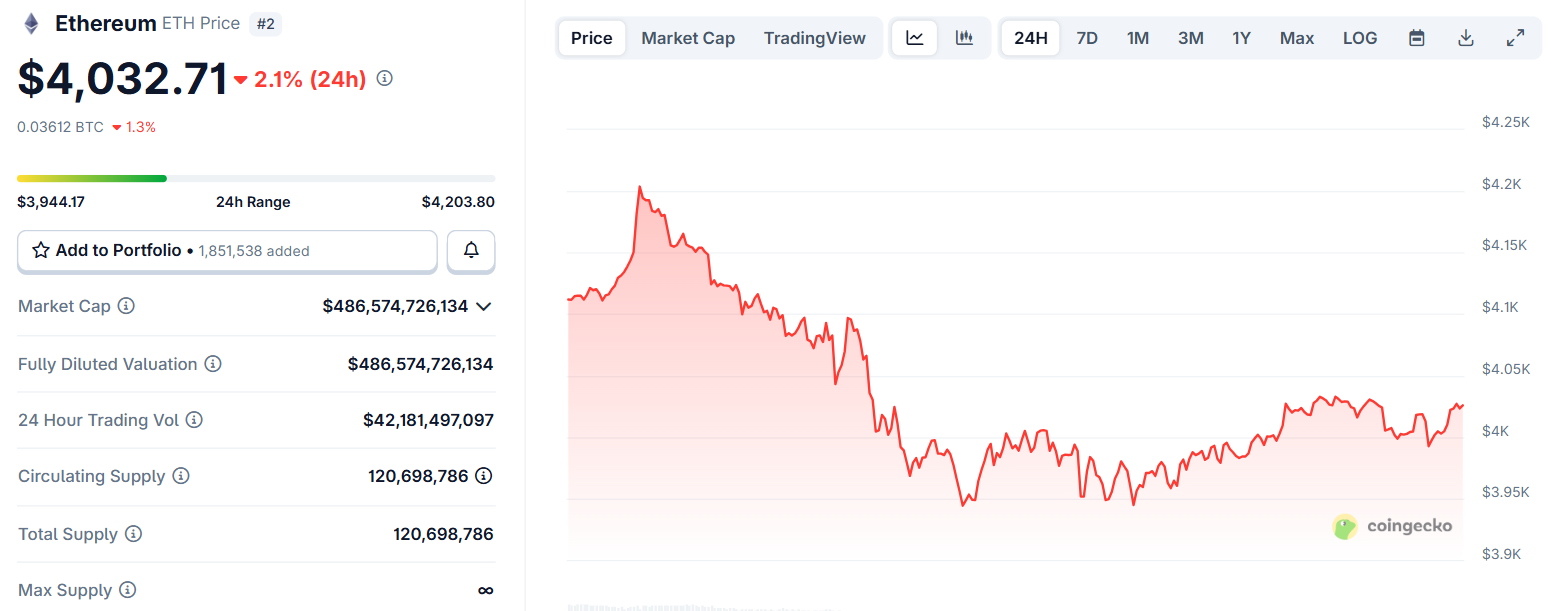Download the chart data
The width and height of the screenshot is (1551, 611).
(1465, 37)
